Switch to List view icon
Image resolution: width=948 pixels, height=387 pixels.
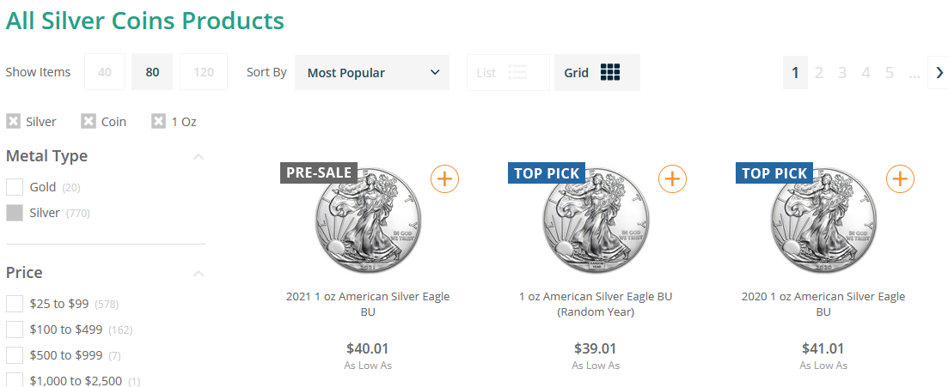click(x=518, y=73)
